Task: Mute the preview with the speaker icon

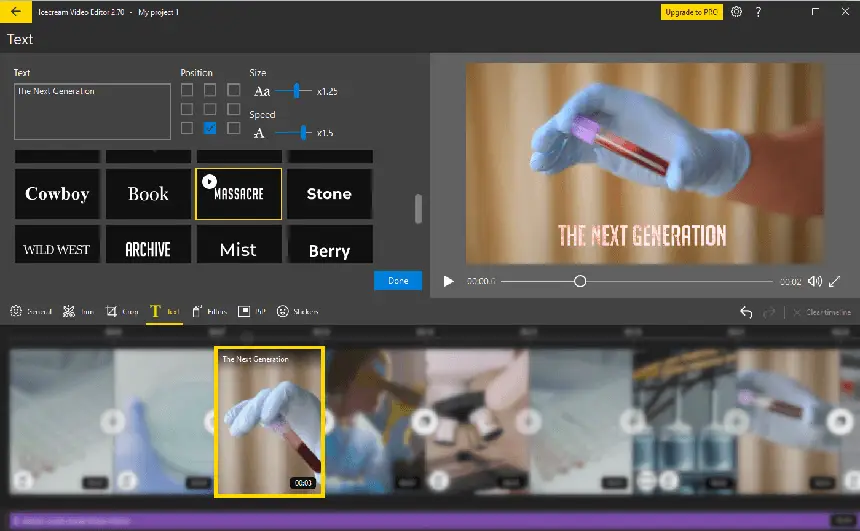Action: coord(814,281)
